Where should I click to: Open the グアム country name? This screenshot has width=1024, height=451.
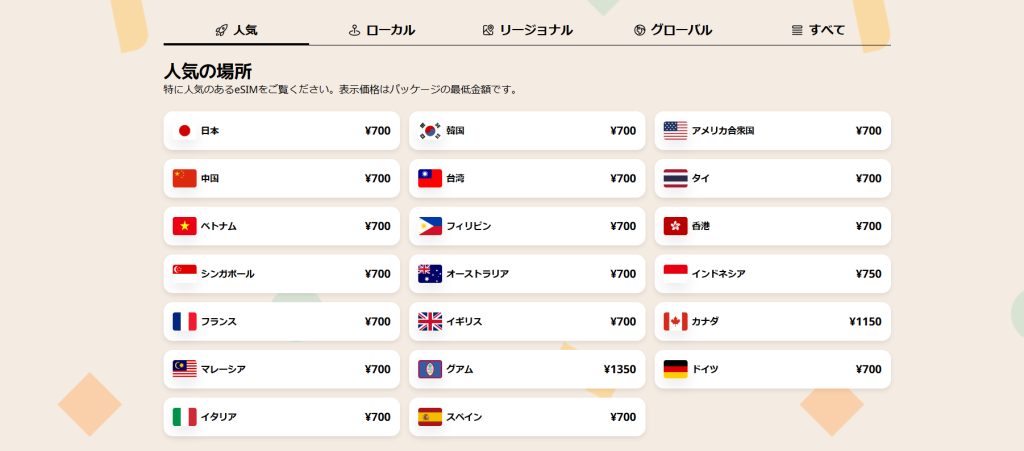(x=459, y=369)
